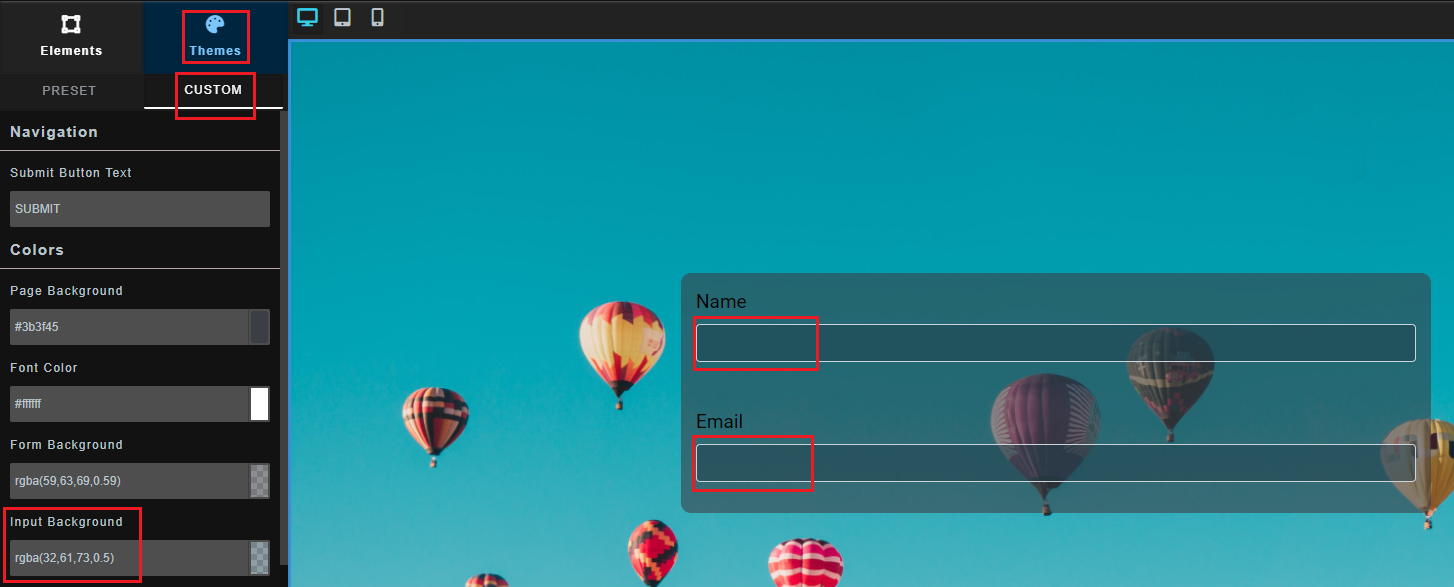Image resolution: width=1454 pixels, height=587 pixels.
Task: Click the Font Color hex field
Action: (x=129, y=404)
